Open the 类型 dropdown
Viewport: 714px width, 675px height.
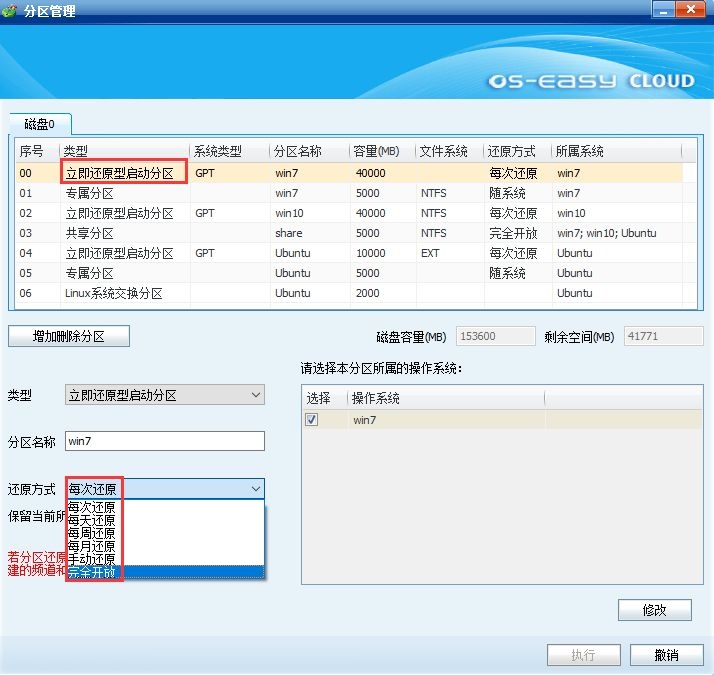[165, 395]
